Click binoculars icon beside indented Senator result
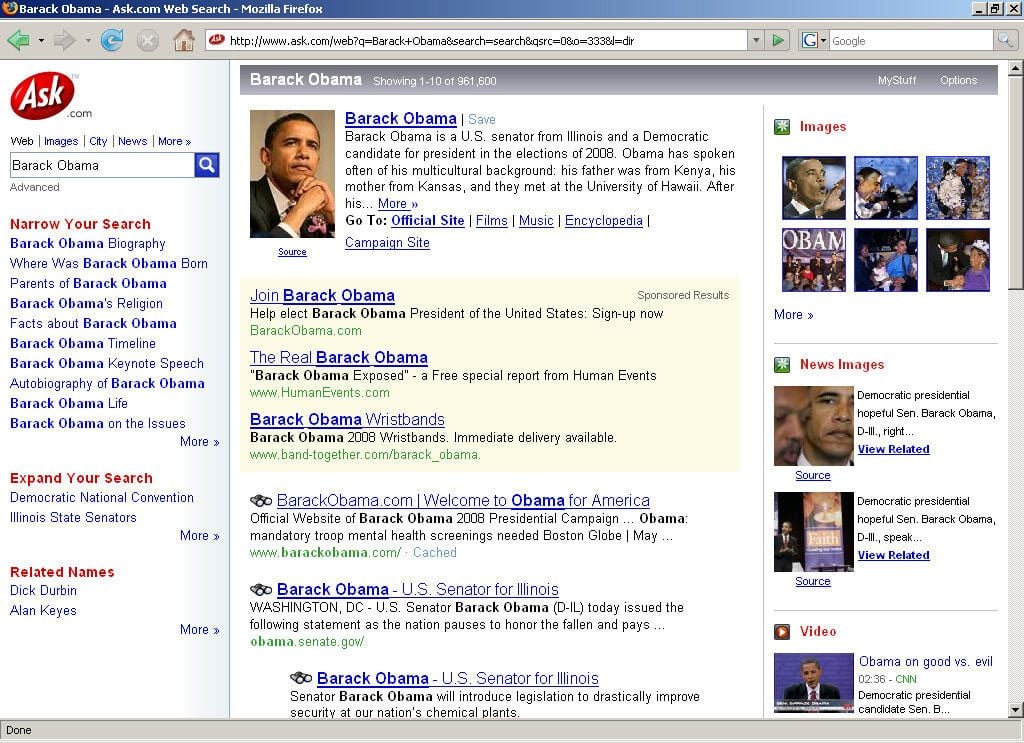The width and height of the screenshot is (1024, 743). coord(301,678)
